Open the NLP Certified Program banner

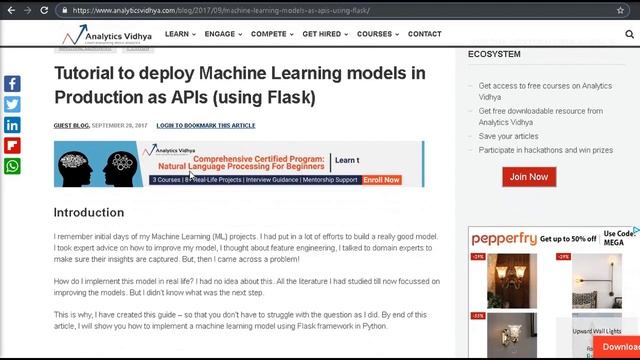(239, 164)
